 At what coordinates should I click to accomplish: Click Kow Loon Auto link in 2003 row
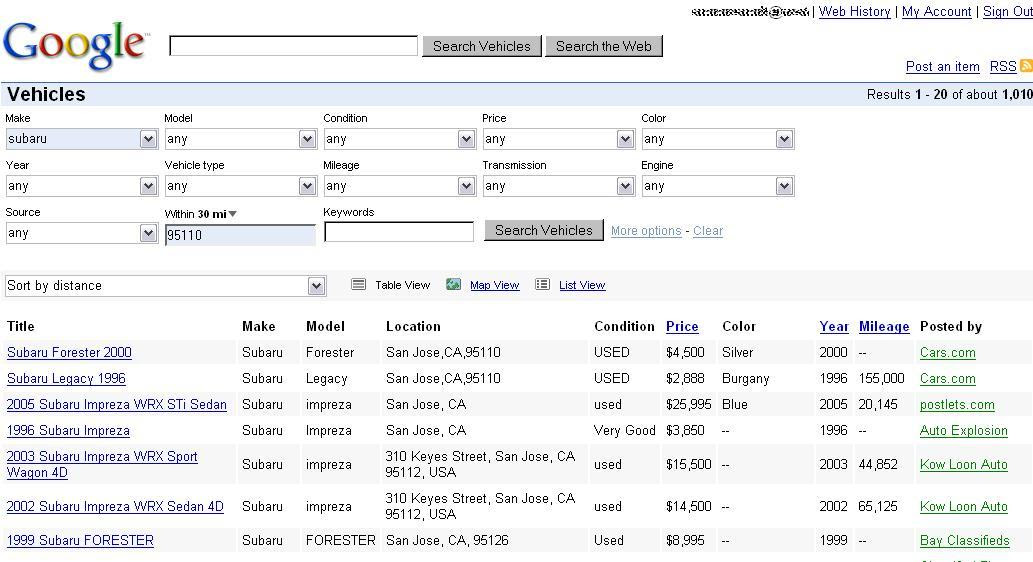point(964,464)
